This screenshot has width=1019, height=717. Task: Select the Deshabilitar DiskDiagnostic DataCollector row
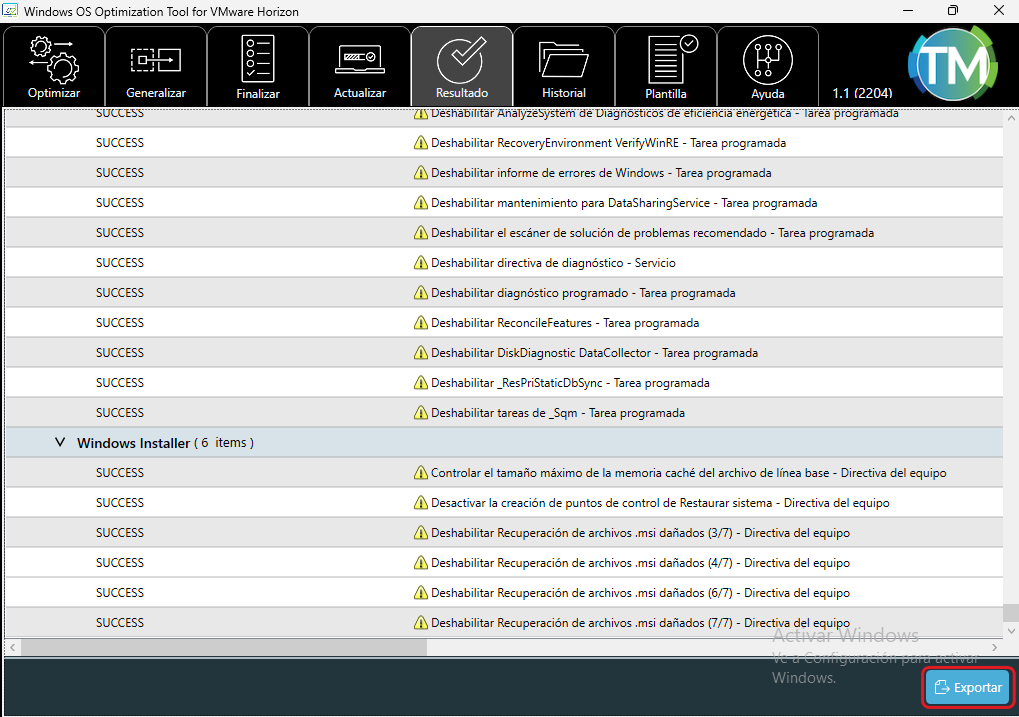pyautogui.click(x=594, y=353)
